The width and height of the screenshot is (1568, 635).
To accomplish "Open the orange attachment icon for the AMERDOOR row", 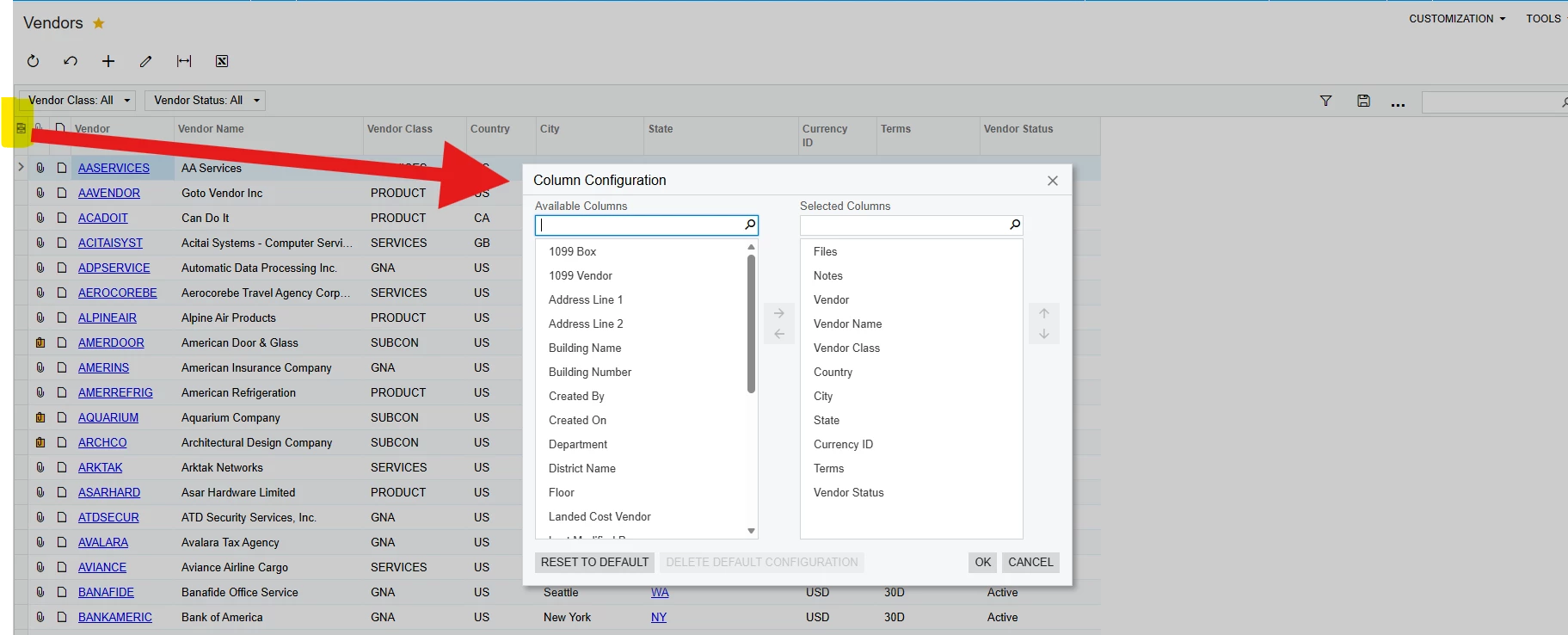I will click(x=40, y=342).
